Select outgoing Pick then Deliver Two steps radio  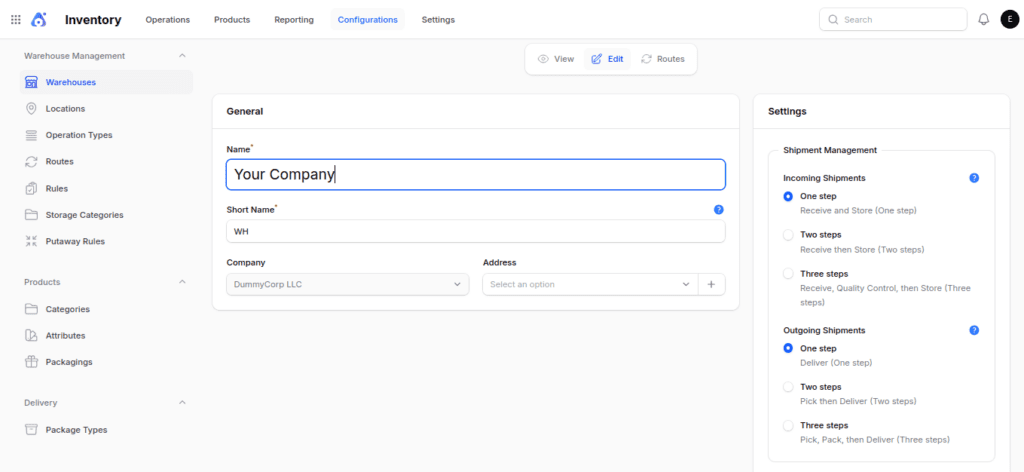tap(788, 387)
